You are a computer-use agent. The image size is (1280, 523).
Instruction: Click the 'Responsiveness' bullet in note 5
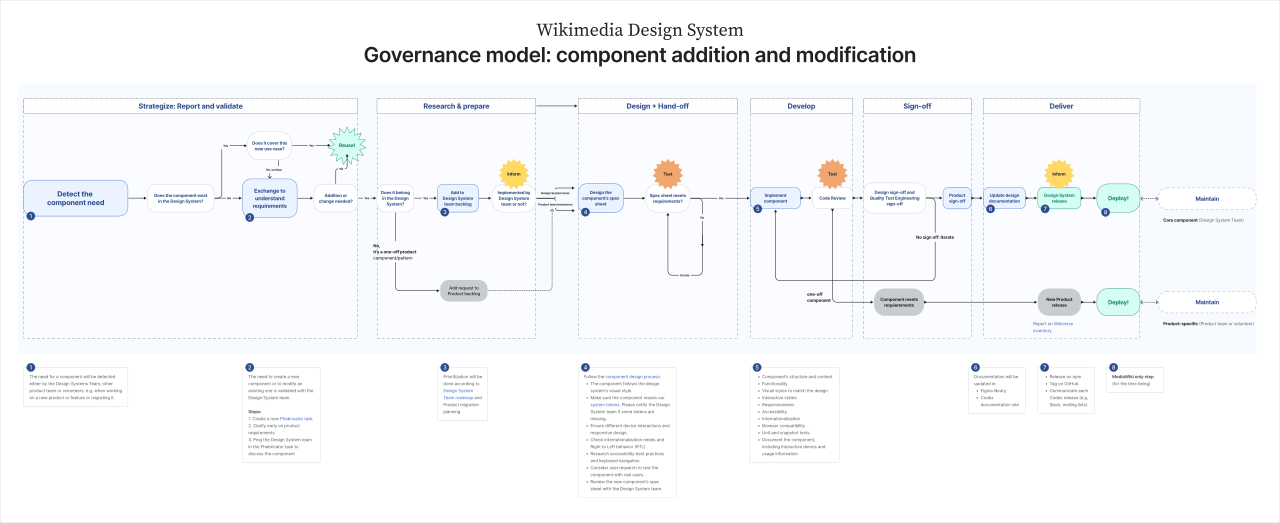[780, 404]
